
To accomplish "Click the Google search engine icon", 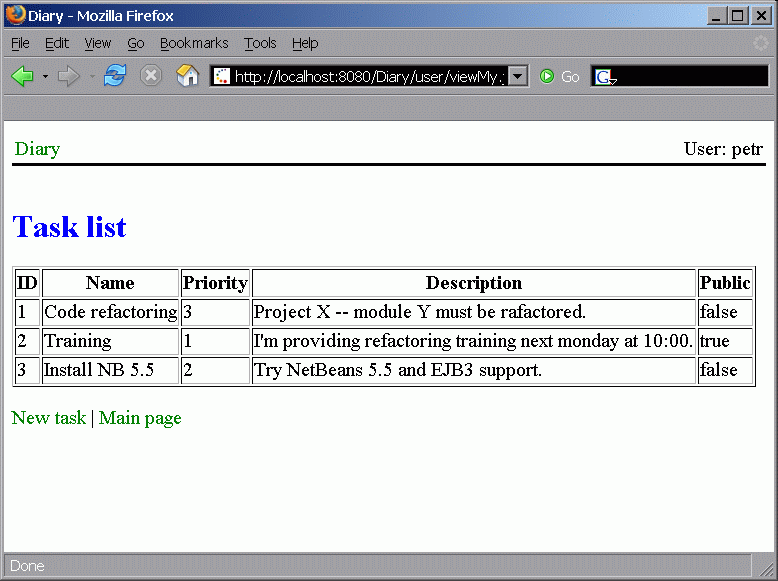I will pos(603,77).
